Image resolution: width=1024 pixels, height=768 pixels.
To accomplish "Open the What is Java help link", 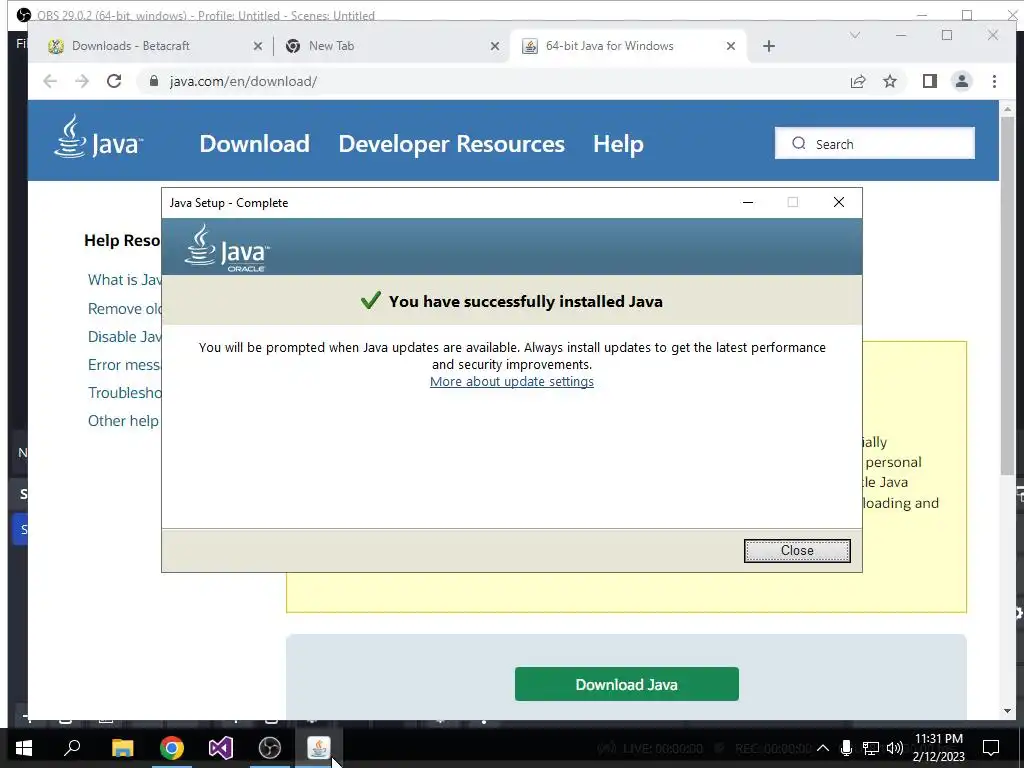I will point(125,280).
